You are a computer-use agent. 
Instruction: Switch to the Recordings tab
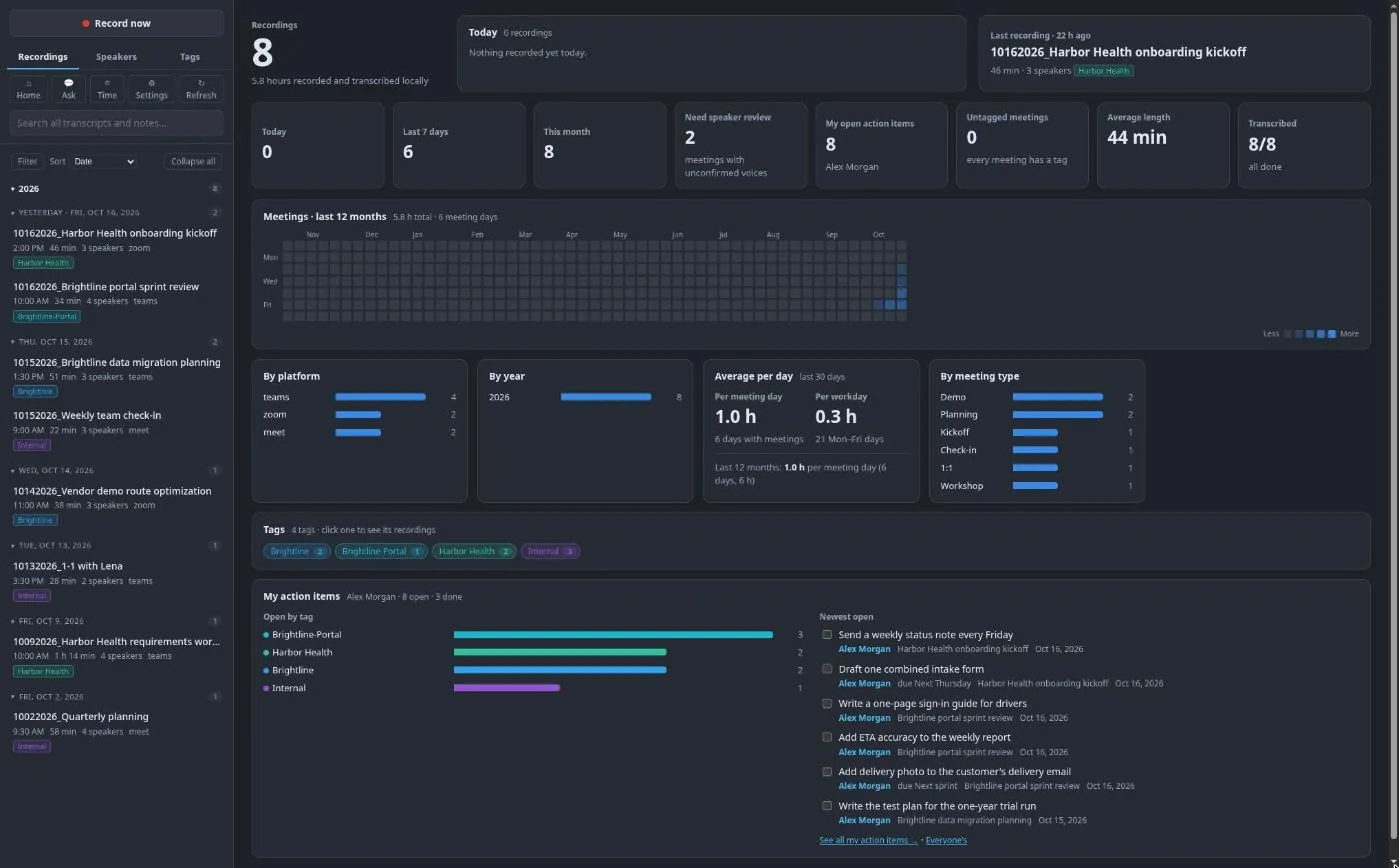(43, 57)
